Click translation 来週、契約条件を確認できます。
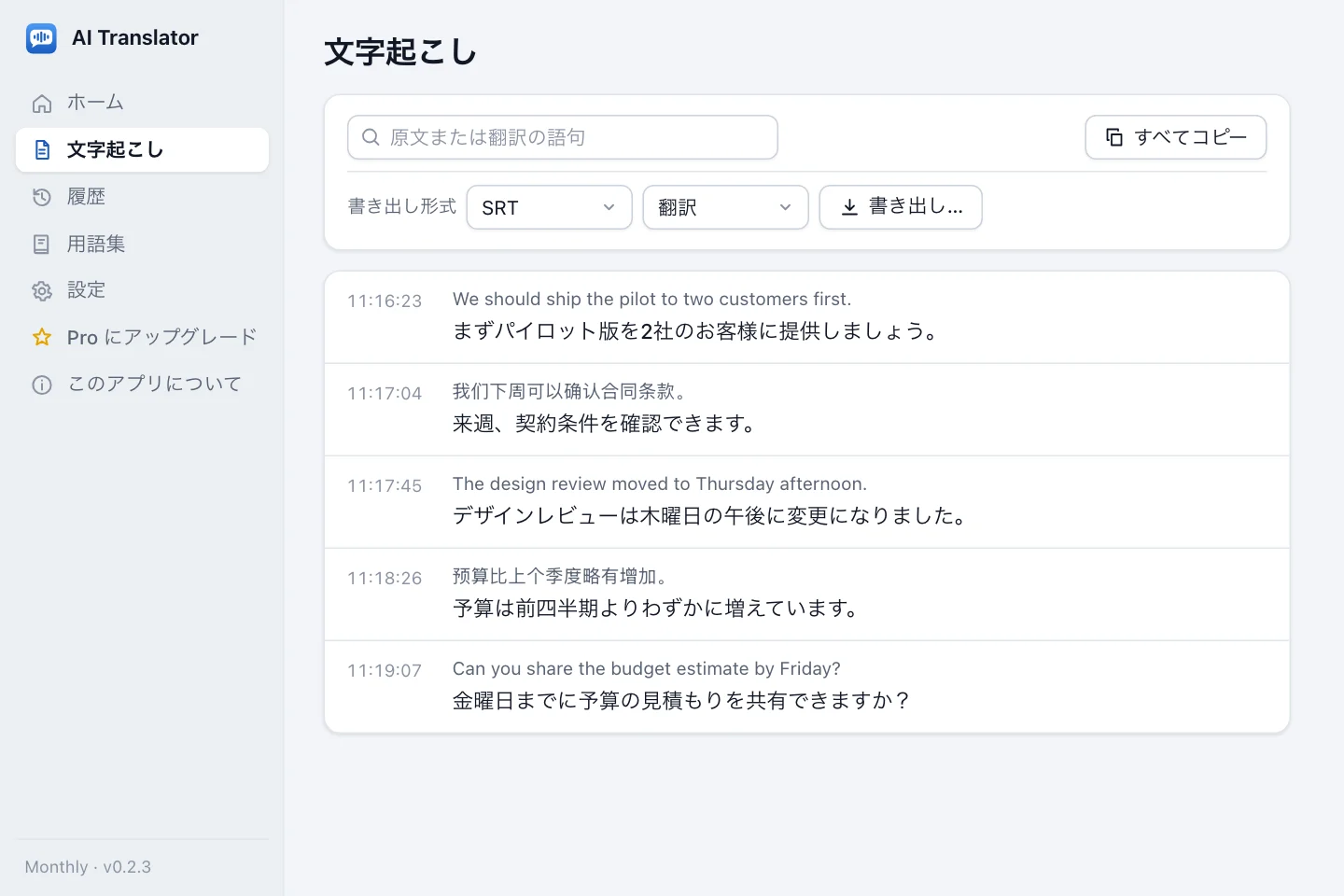The image size is (1344, 896). (605, 424)
